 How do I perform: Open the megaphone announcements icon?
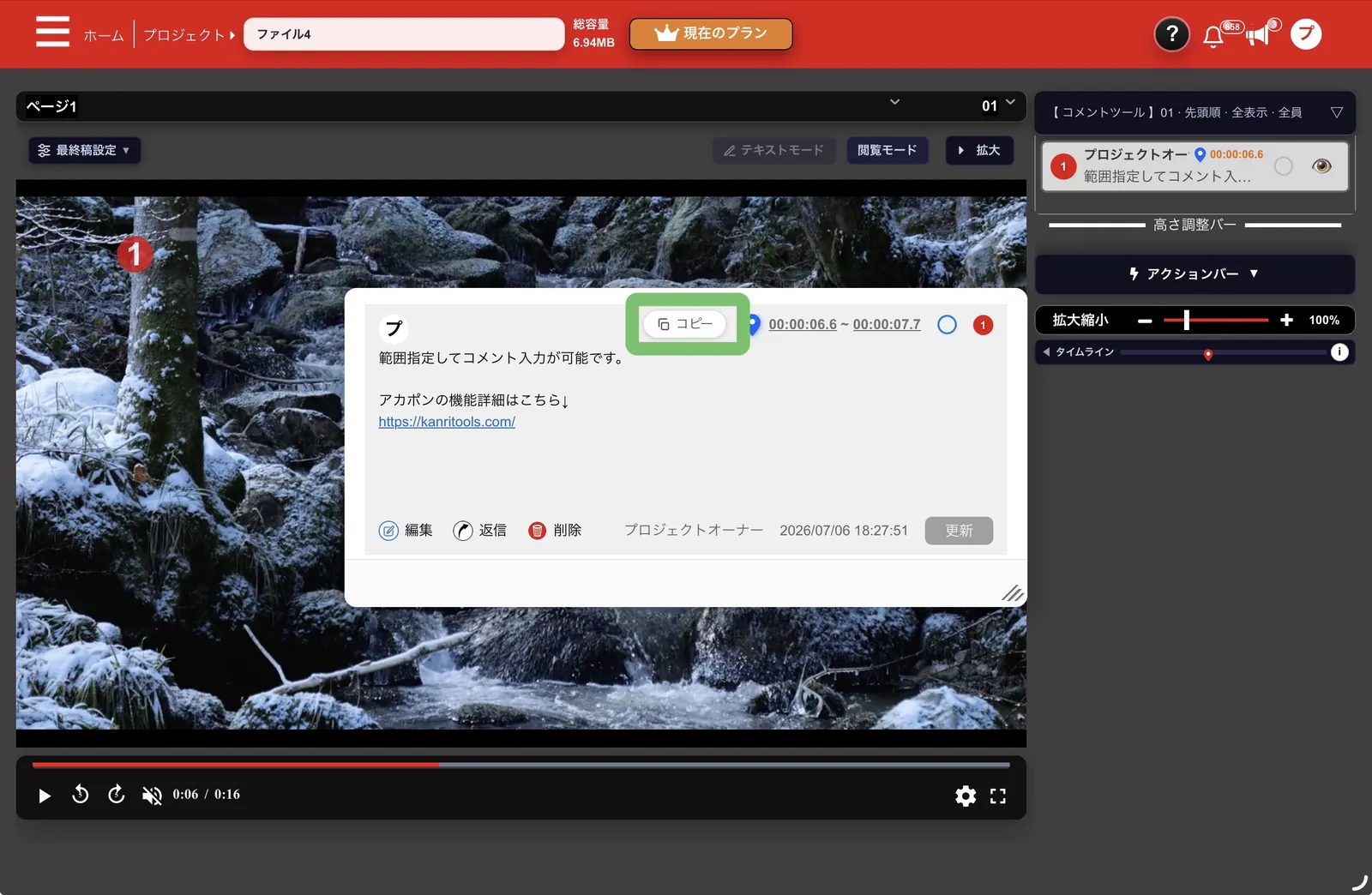coord(1257,35)
